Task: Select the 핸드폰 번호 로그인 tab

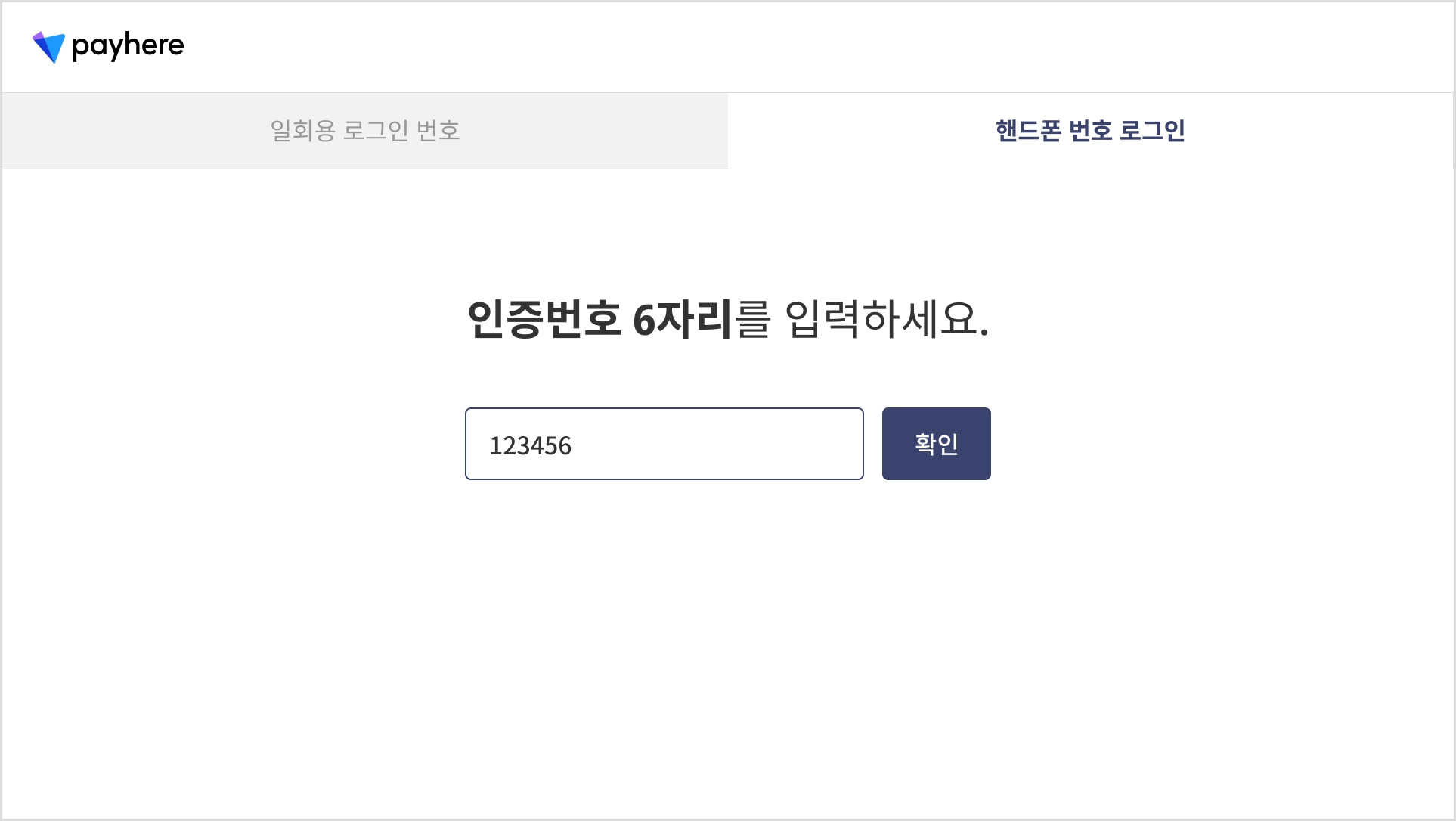Action: pos(1090,131)
